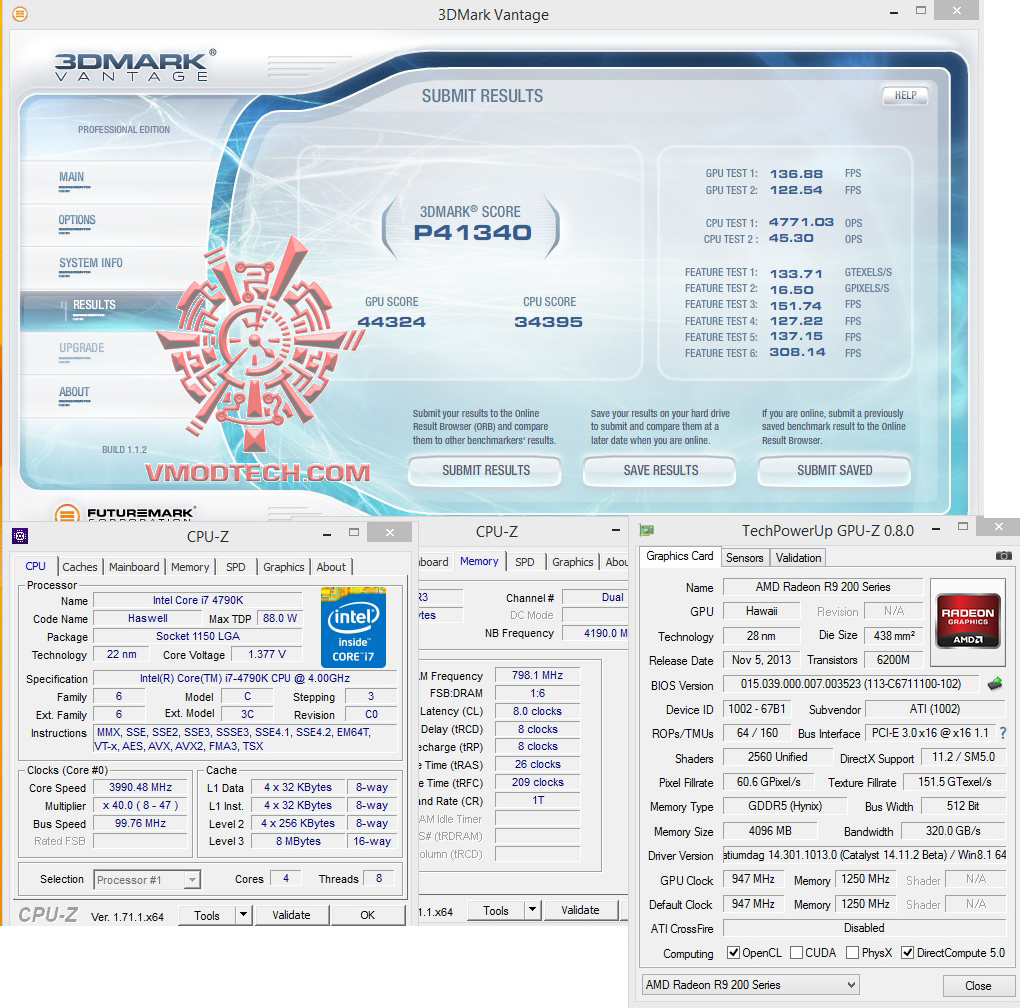The image size is (1020, 1008).
Task: Toggle the DirectCompute 5.0 checkbox
Action: point(907,953)
